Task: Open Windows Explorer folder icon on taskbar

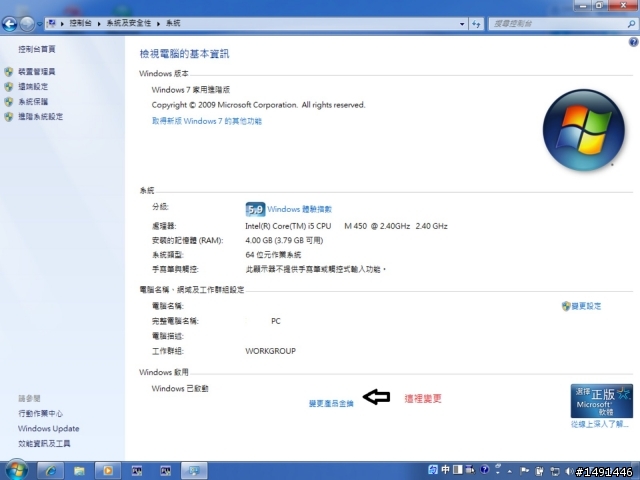Action: [x=79, y=471]
